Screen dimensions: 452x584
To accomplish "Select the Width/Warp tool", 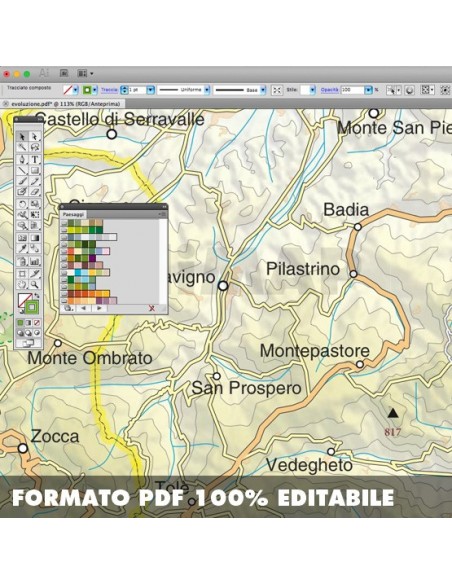I will [x=22, y=215].
